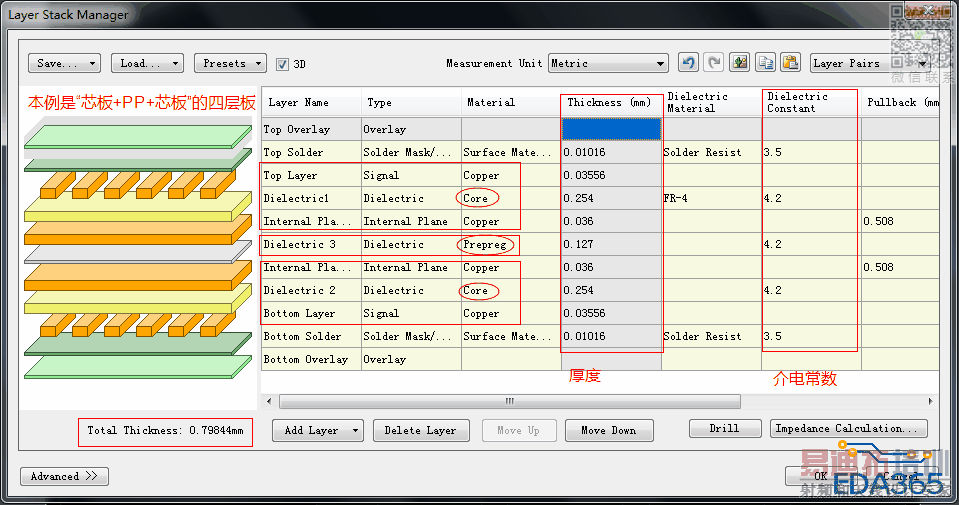959x505 pixels.
Task: Click Dielectric 2 Core material cell
Action: coord(511,290)
